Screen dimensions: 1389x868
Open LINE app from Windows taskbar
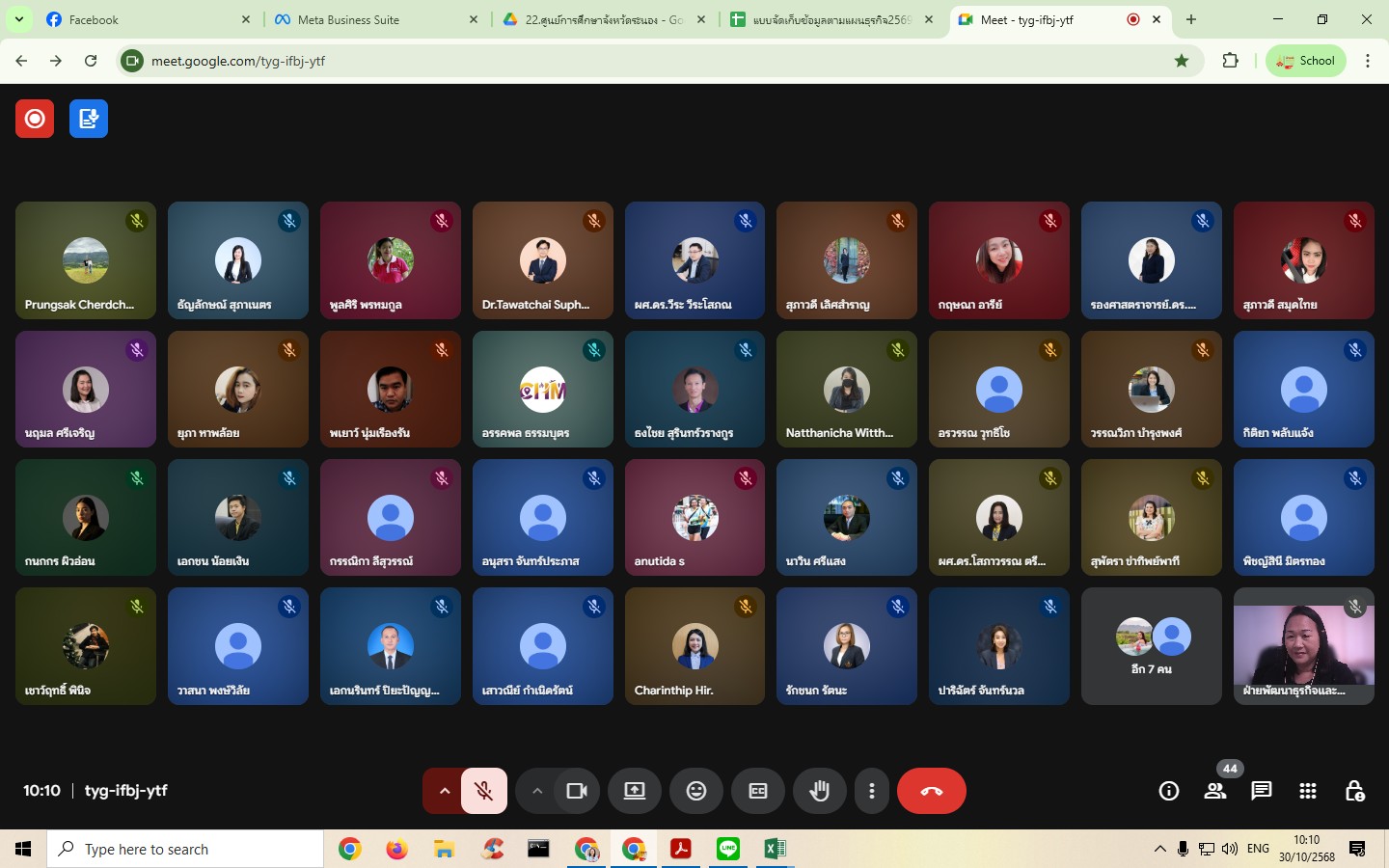[x=728, y=849]
